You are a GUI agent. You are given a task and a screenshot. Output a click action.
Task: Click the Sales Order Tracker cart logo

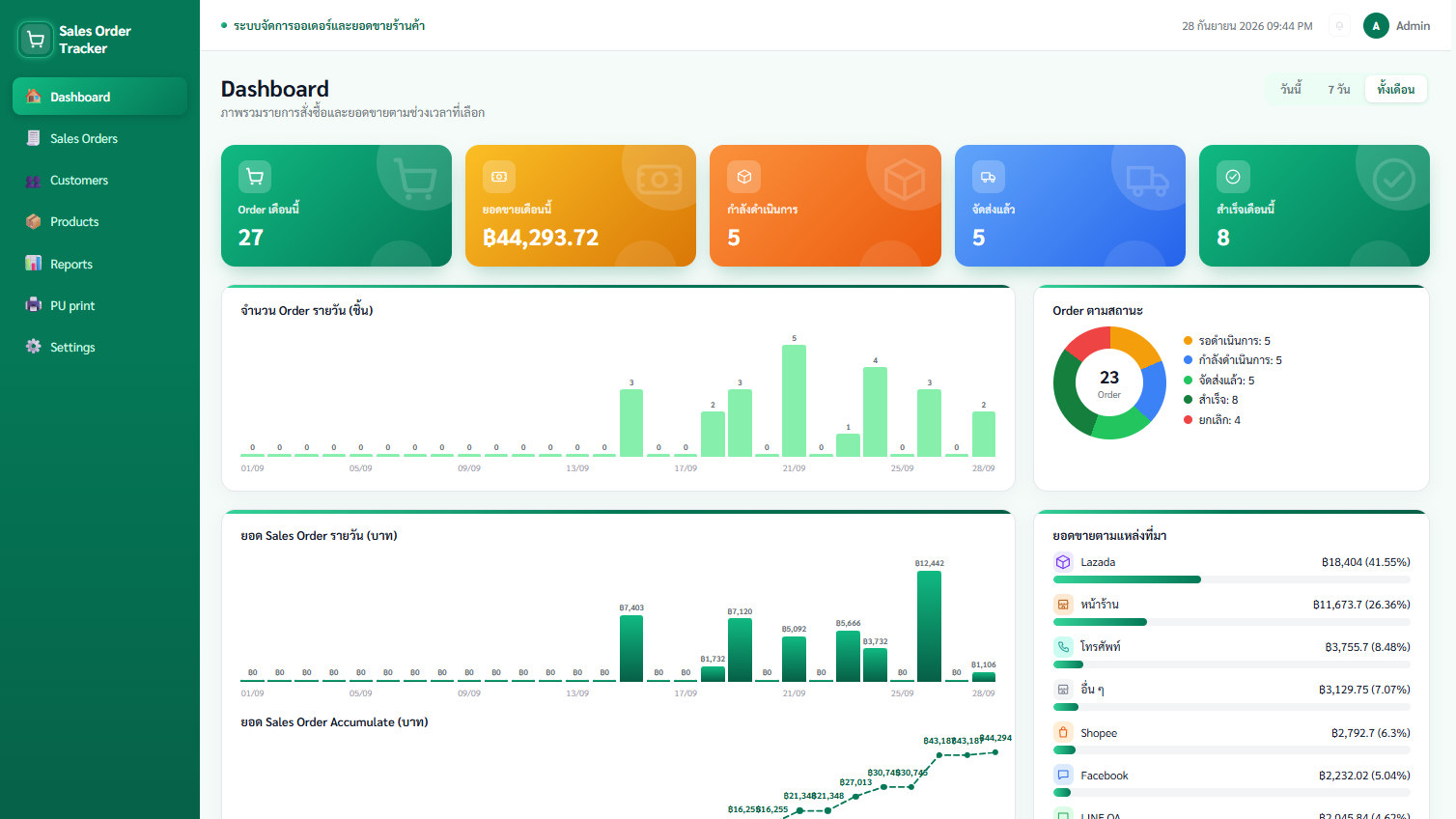tap(36, 40)
